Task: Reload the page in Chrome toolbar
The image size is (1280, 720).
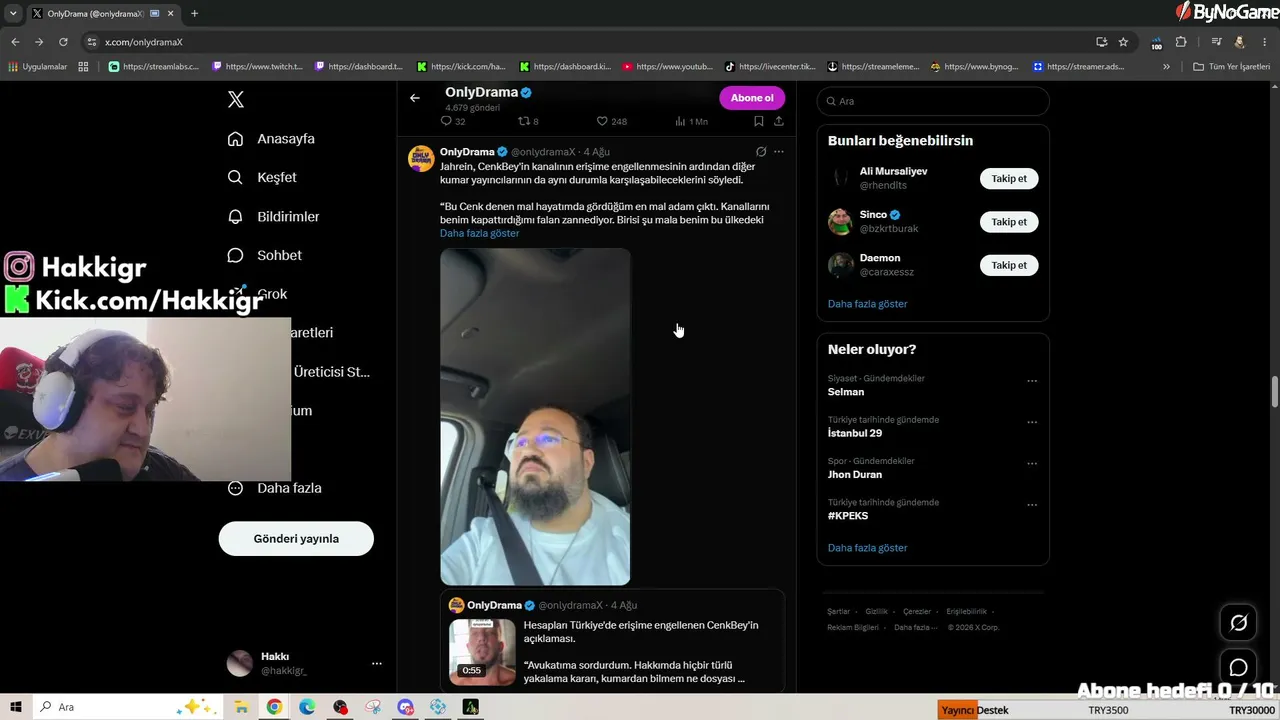Action: coord(63,42)
